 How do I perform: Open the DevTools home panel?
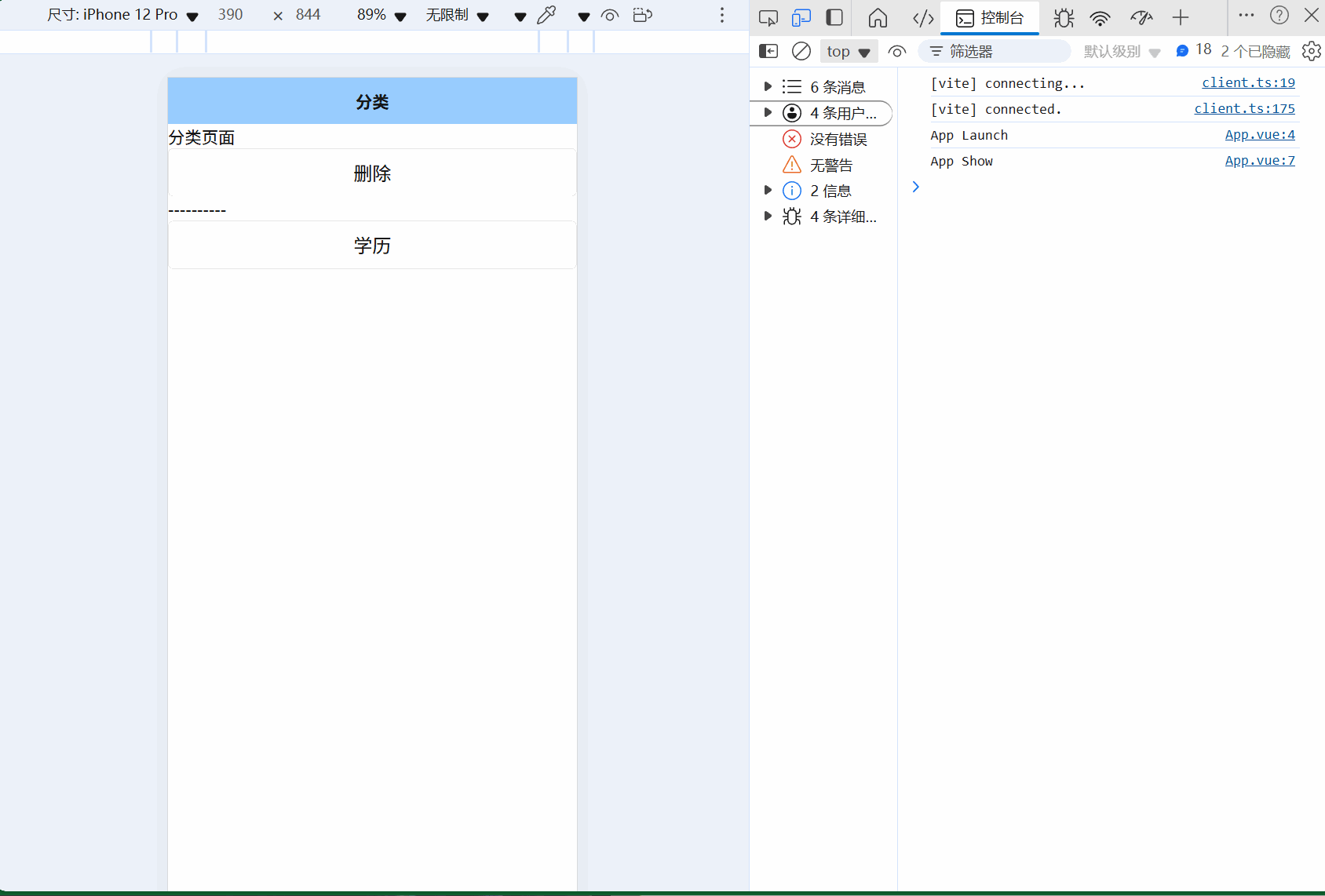coord(878,17)
